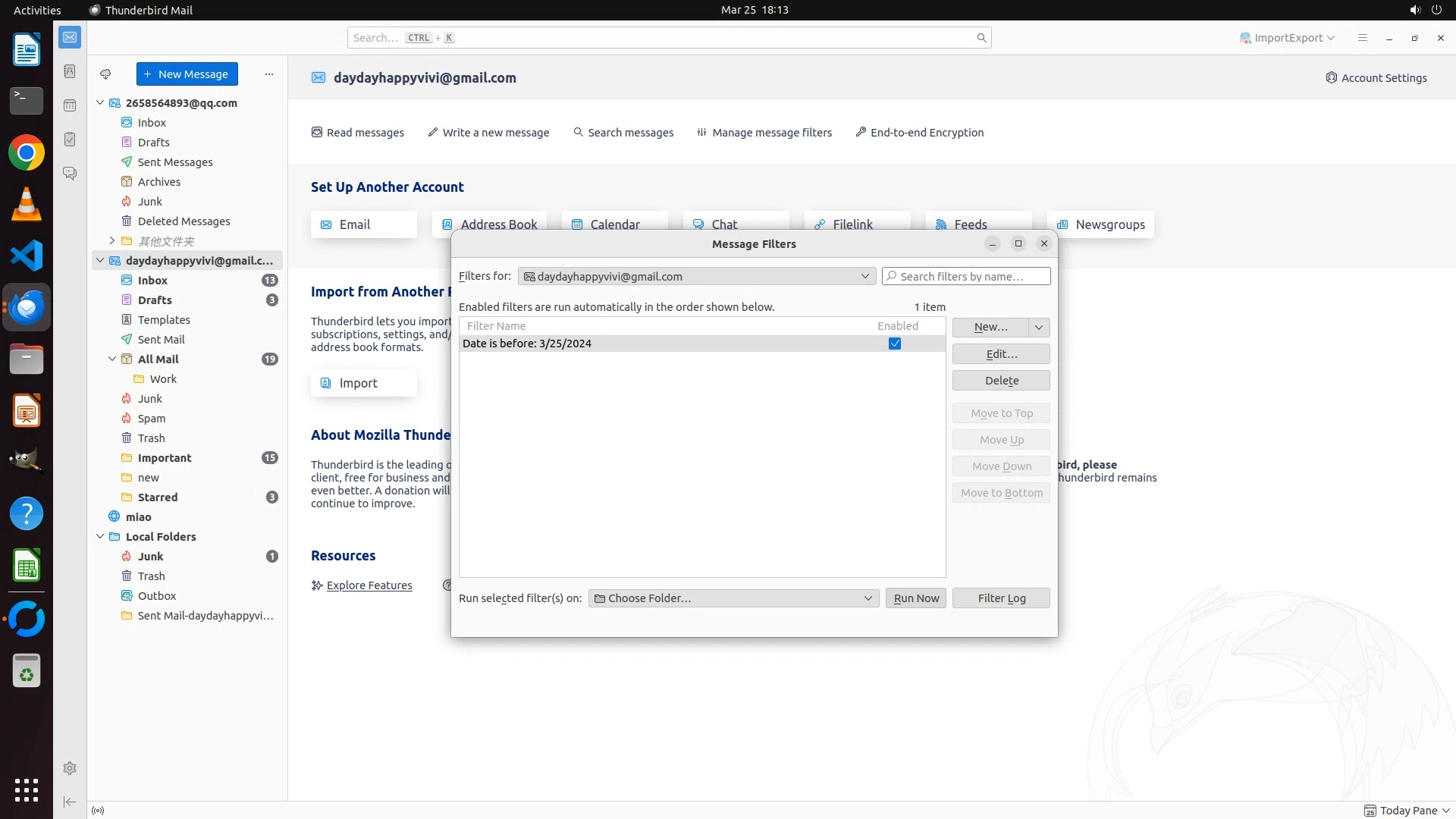Select the Important folder

(x=165, y=458)
